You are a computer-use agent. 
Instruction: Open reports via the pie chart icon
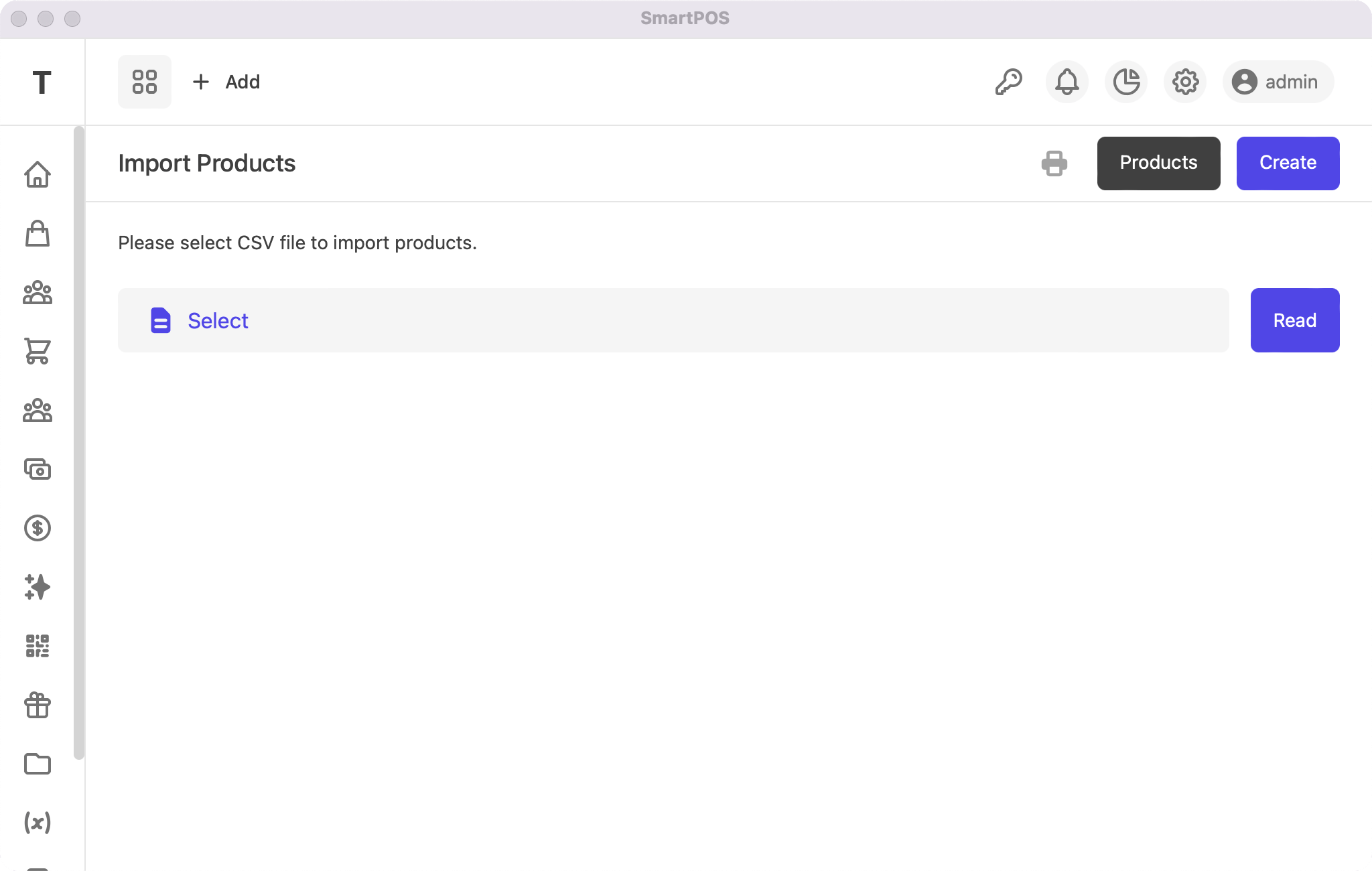coord(1126,82)
